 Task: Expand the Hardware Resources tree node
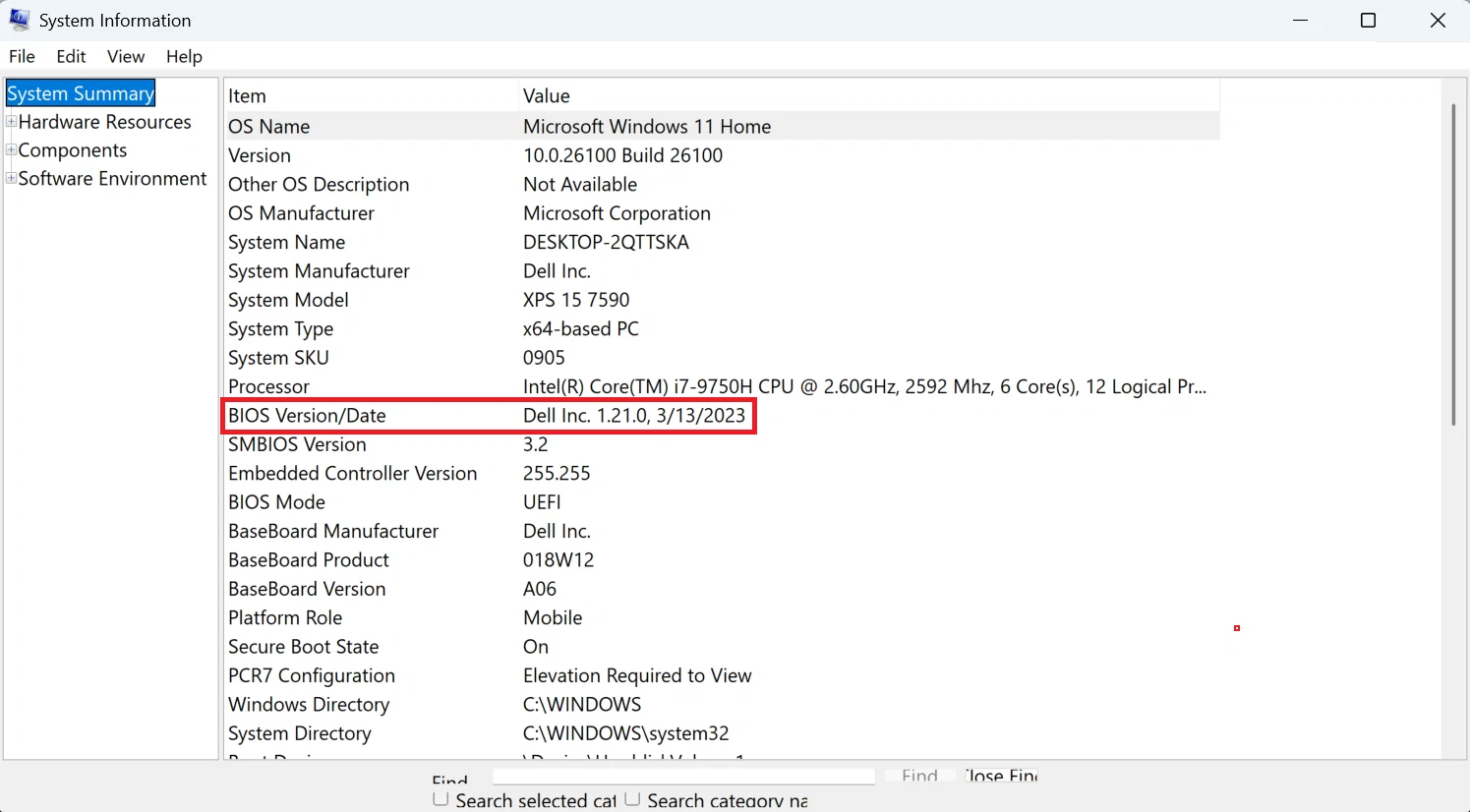(x=11, y=122)
